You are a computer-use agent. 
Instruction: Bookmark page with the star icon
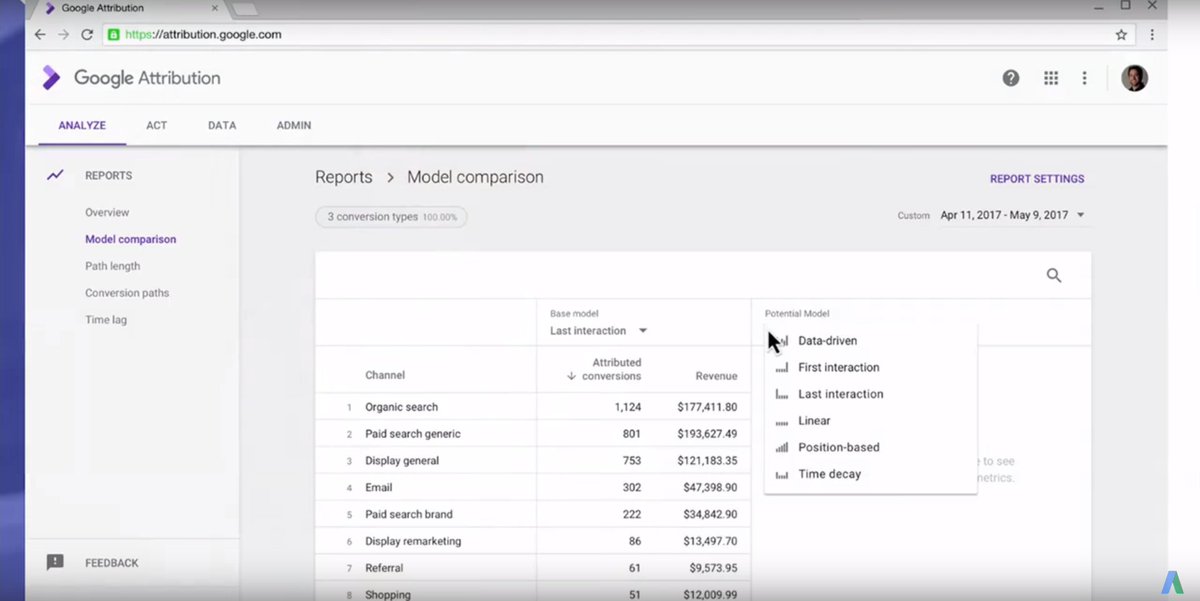pyautogui.click(x=1121, y=34)
